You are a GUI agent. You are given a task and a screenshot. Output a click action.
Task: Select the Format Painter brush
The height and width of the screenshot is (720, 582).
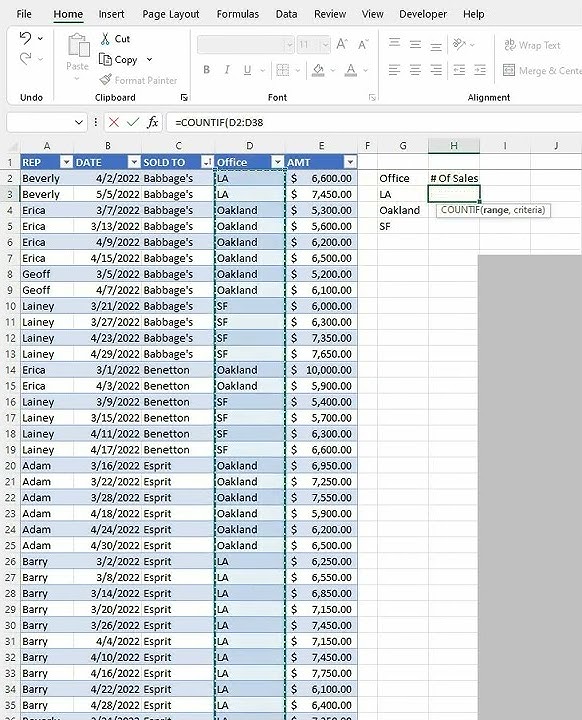[106, 80]
